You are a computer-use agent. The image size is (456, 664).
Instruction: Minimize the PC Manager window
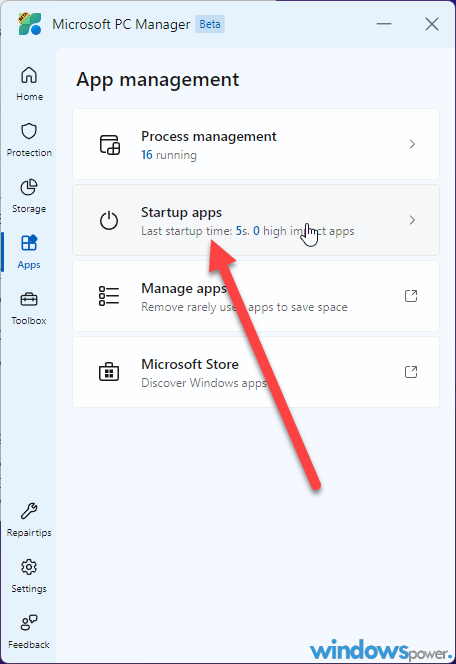pos(384,24)
